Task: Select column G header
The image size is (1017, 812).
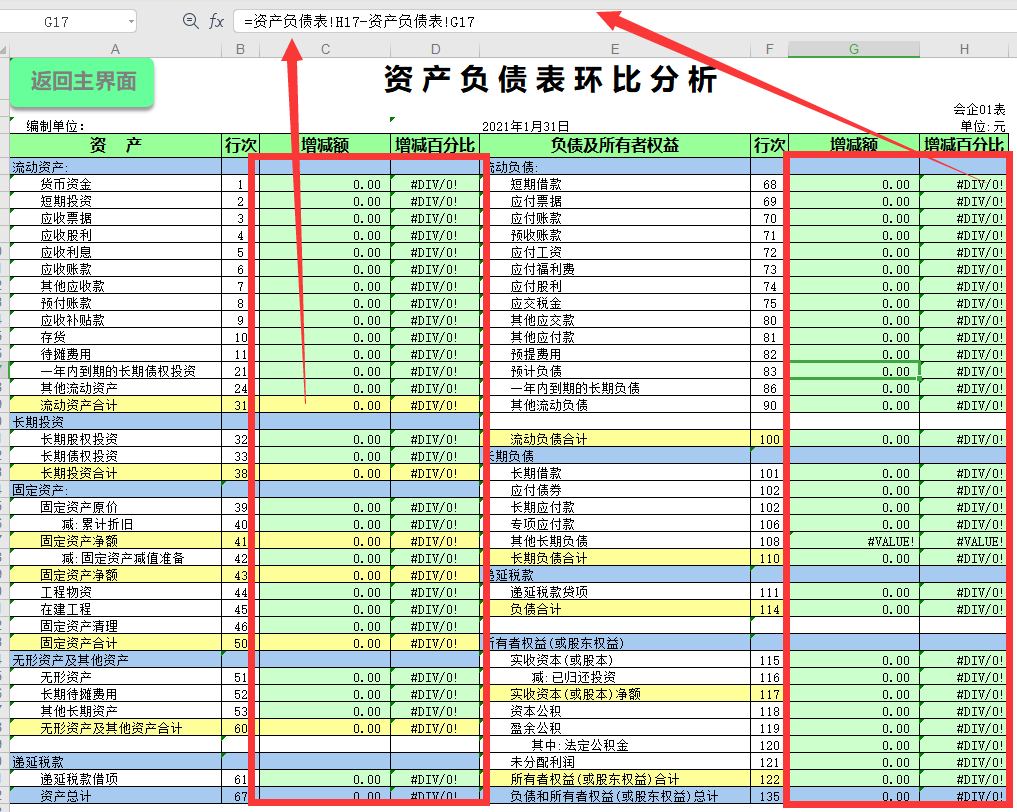Action: click(x=853, y=47)
